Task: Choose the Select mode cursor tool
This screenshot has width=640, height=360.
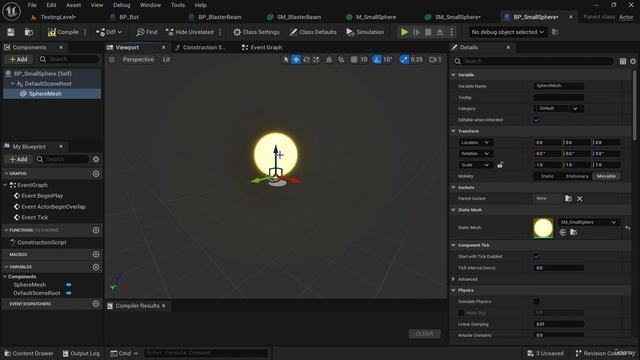Action: tap(286, 60)
